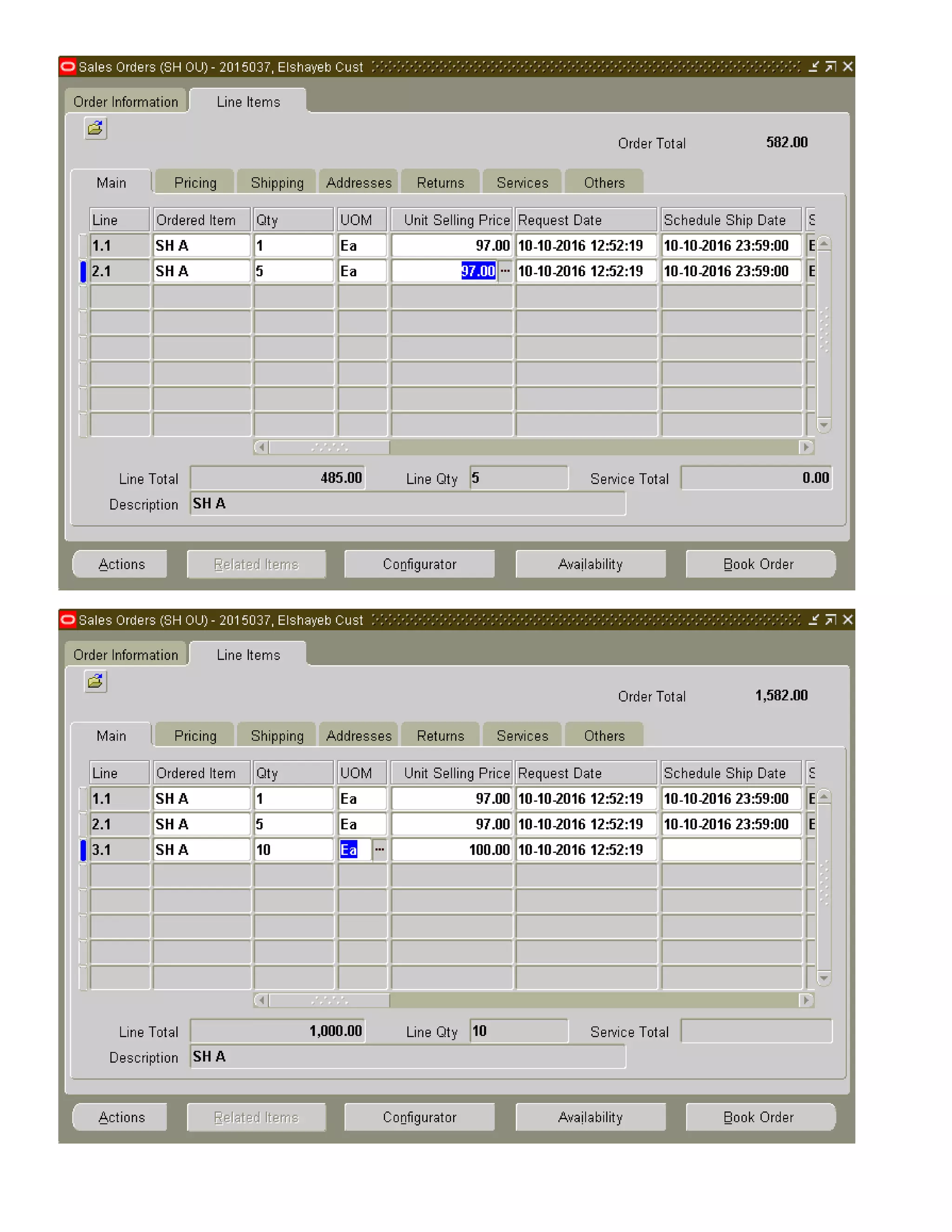Select record indicator for line 2.1 in lower window
The width and height of the screenshot is (952, 1232).
coord(84,824)
